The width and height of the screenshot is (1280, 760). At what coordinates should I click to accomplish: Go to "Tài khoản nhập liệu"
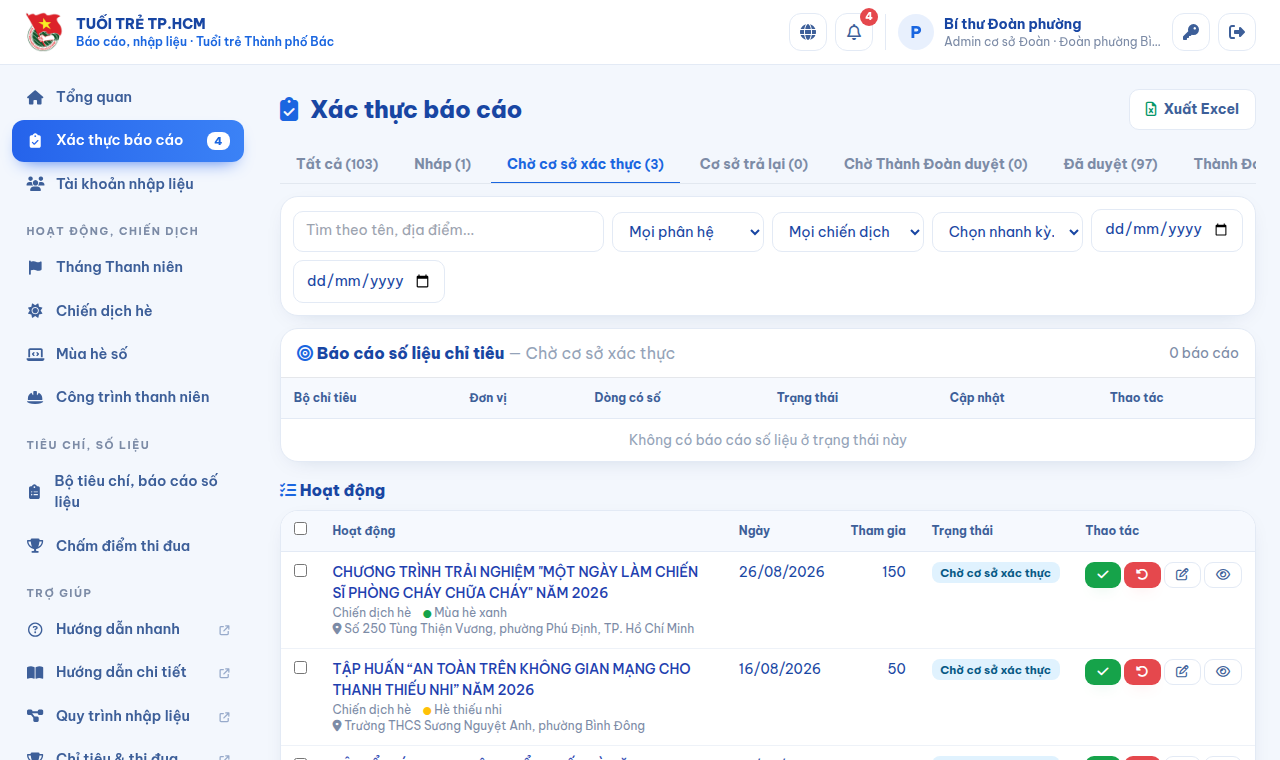click(x=128, y=184)
